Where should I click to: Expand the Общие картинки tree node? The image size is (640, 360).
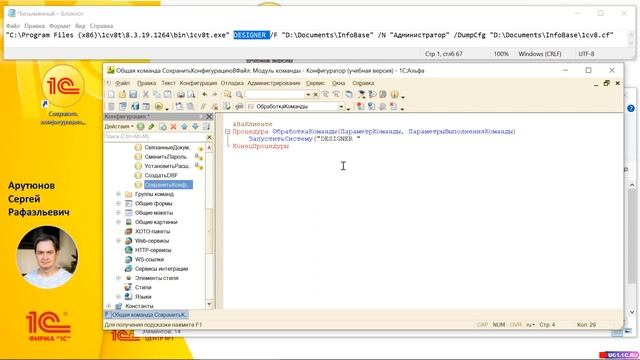coord(118,222)
